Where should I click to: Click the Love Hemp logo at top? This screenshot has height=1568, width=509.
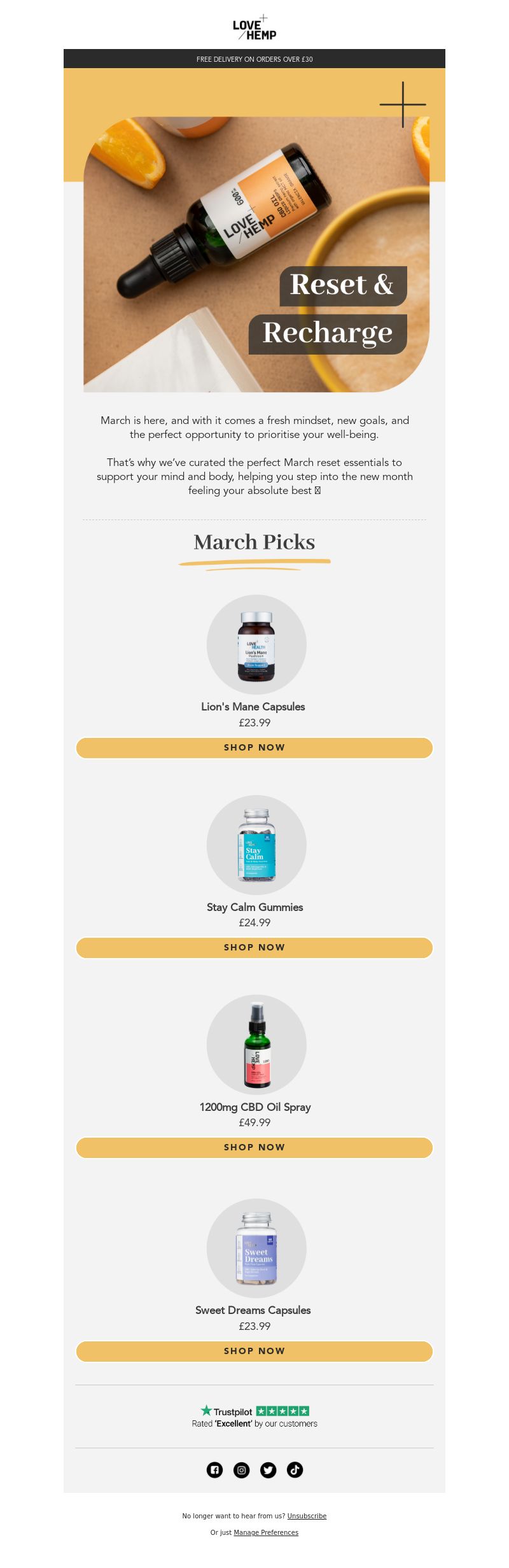click(254, 28)
